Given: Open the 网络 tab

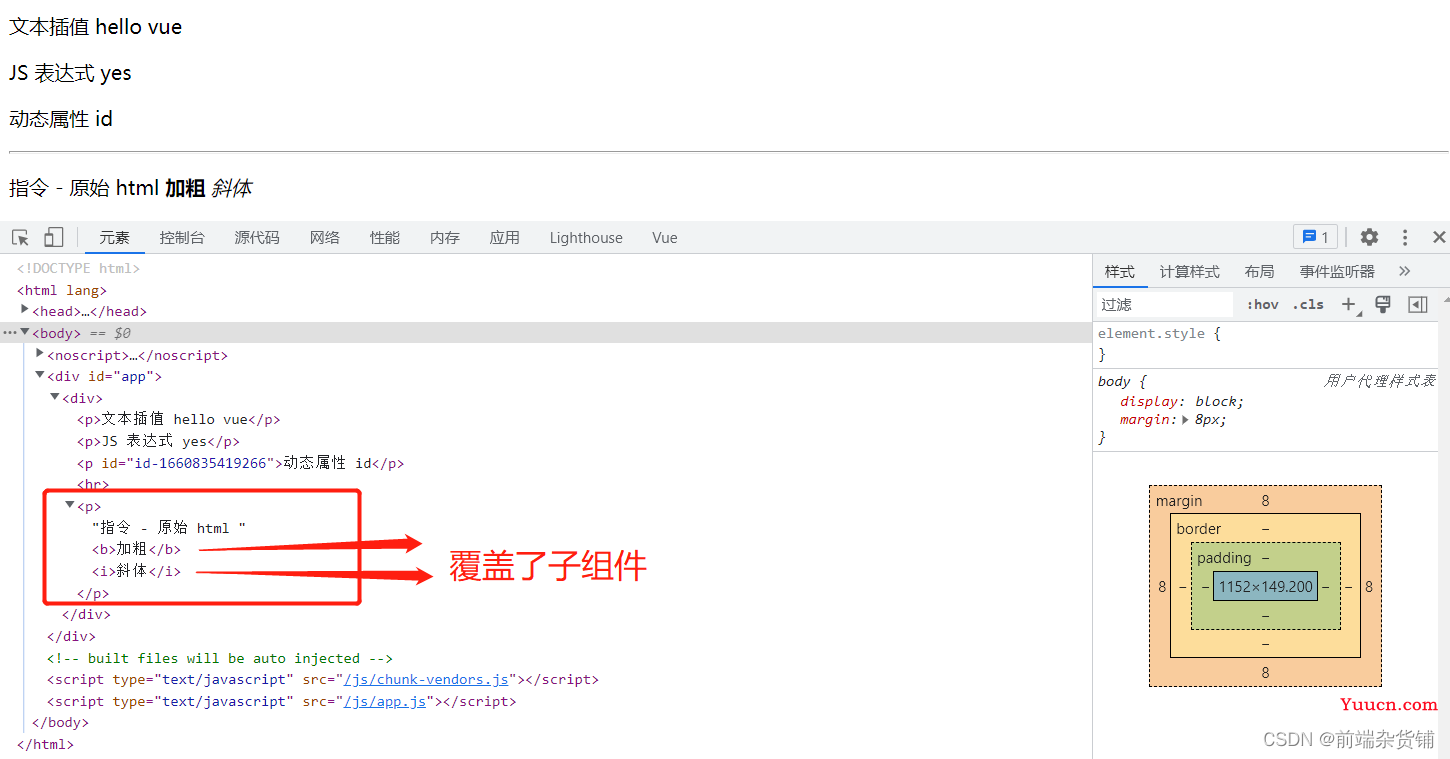Looking at the screenshot, I should point(325,237).
